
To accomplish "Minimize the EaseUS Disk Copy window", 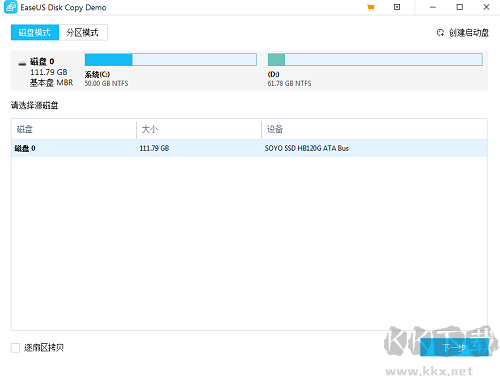I will 433,7.
